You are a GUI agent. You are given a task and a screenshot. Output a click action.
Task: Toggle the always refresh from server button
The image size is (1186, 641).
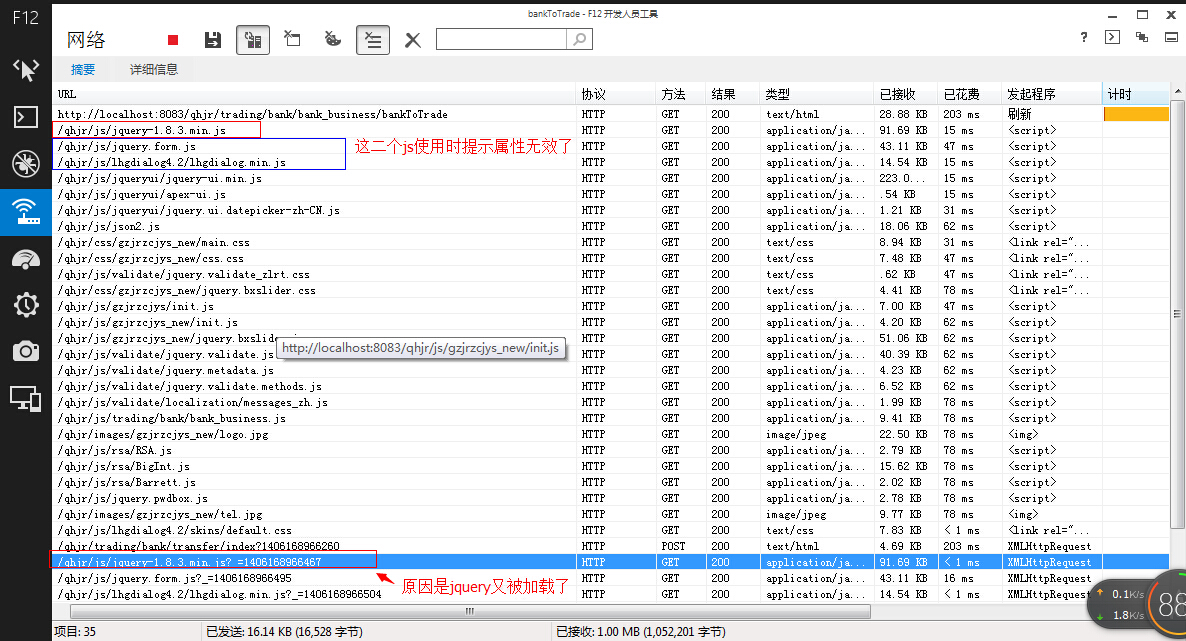[x=253, y=40]
